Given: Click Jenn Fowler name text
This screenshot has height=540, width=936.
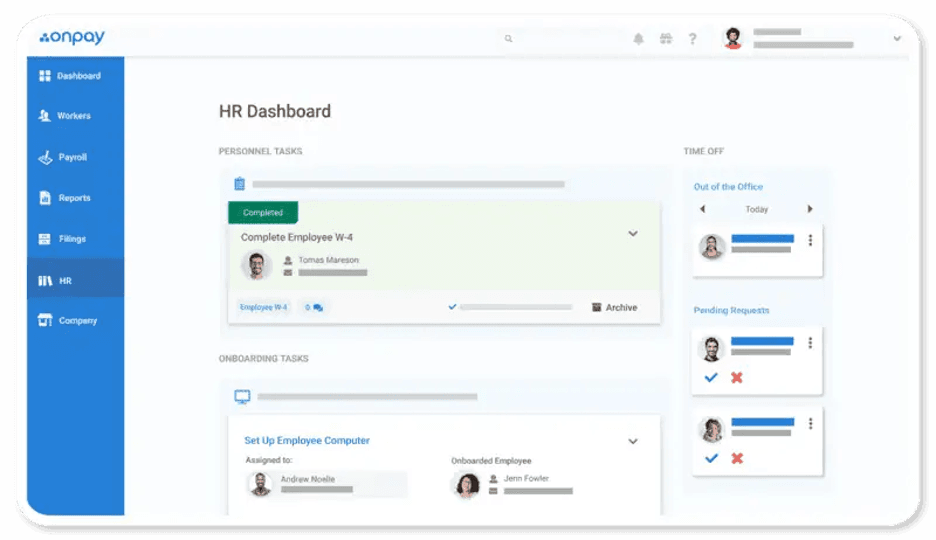Looking at the screenshot, I should [526, 479].
